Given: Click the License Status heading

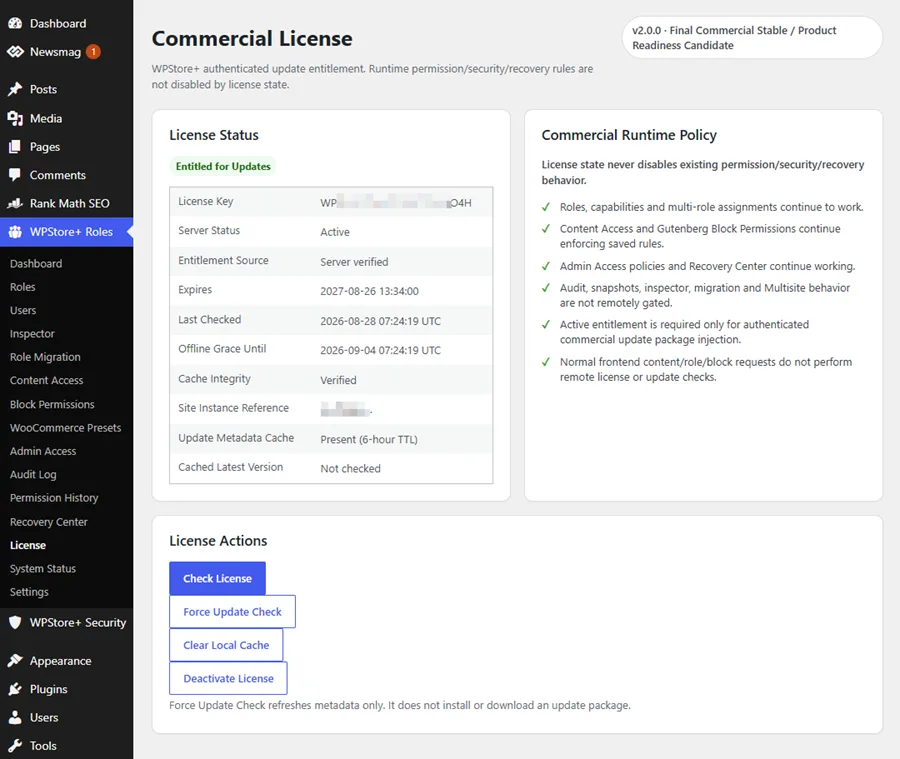Looking at the screenshot, I should point(214,135).
